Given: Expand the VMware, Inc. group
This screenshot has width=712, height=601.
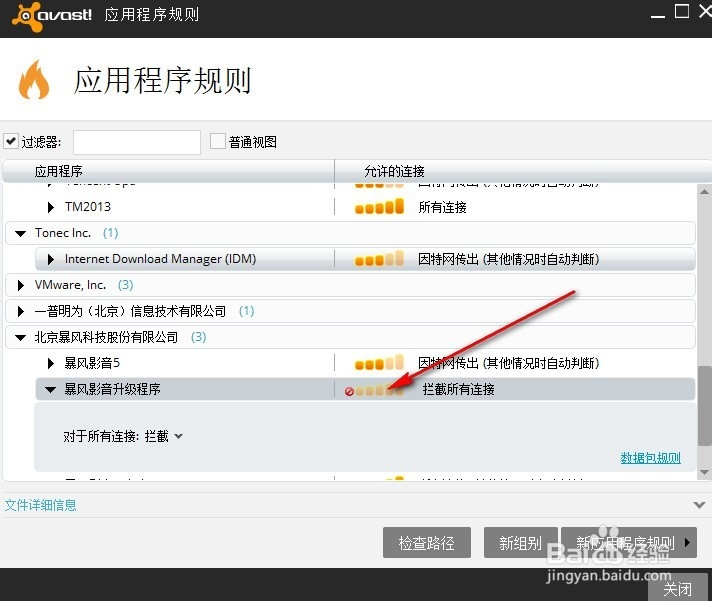Looking at the screenshot, I should tap(20, 285).
